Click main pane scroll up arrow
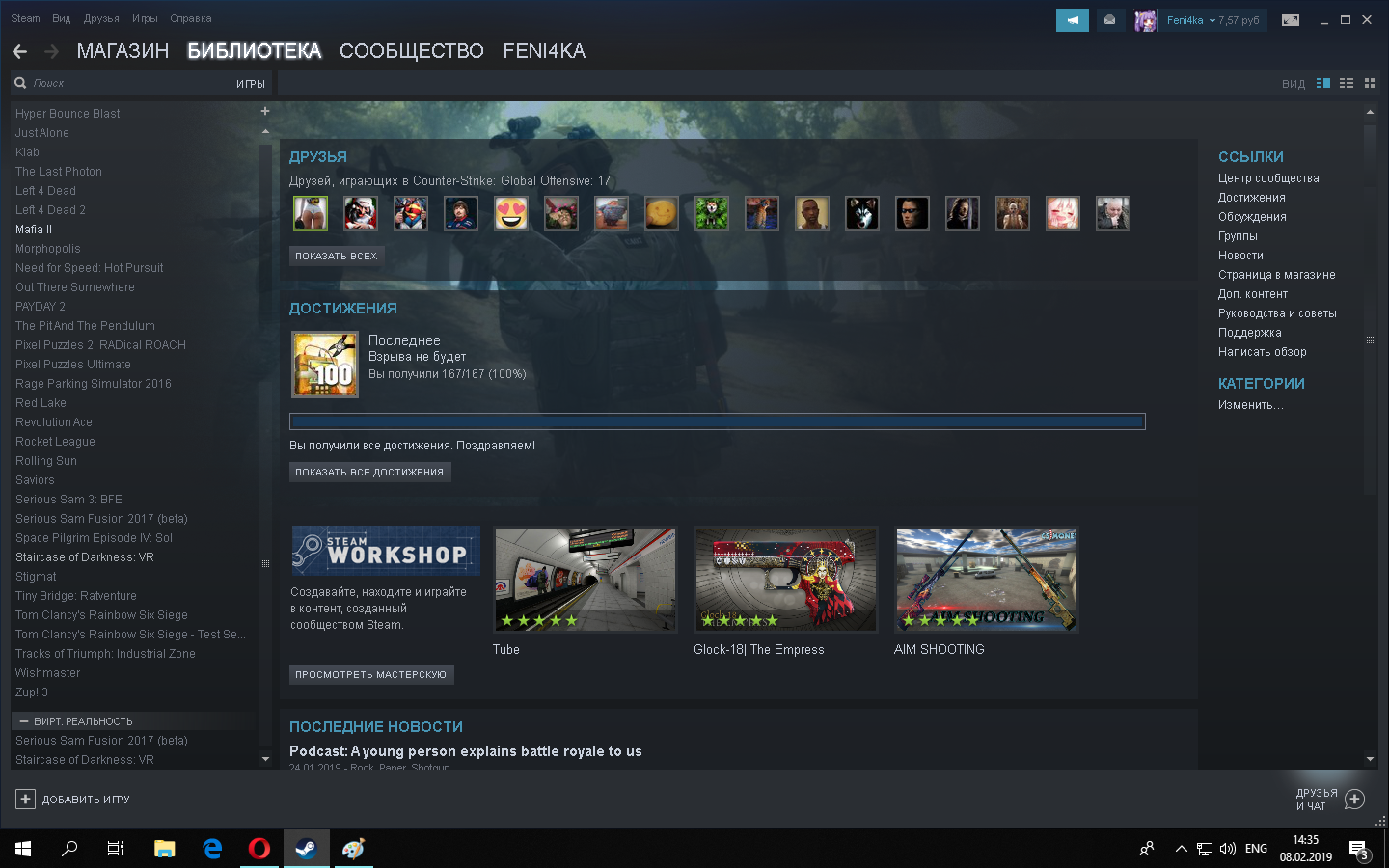The height and width of the screenshot is (868, 1389). [1370, 112]
